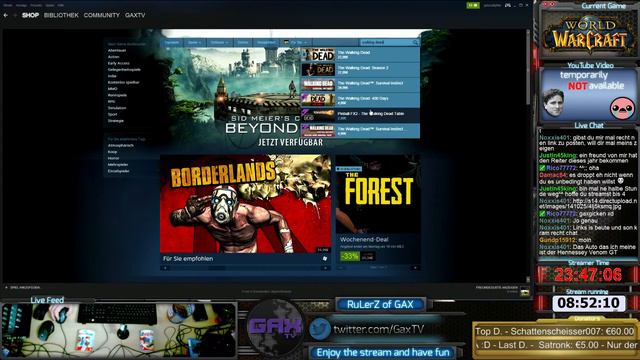
Task: Click next arrow of recommended carousel
Action: pyautogui.click(x=326, y=268)
